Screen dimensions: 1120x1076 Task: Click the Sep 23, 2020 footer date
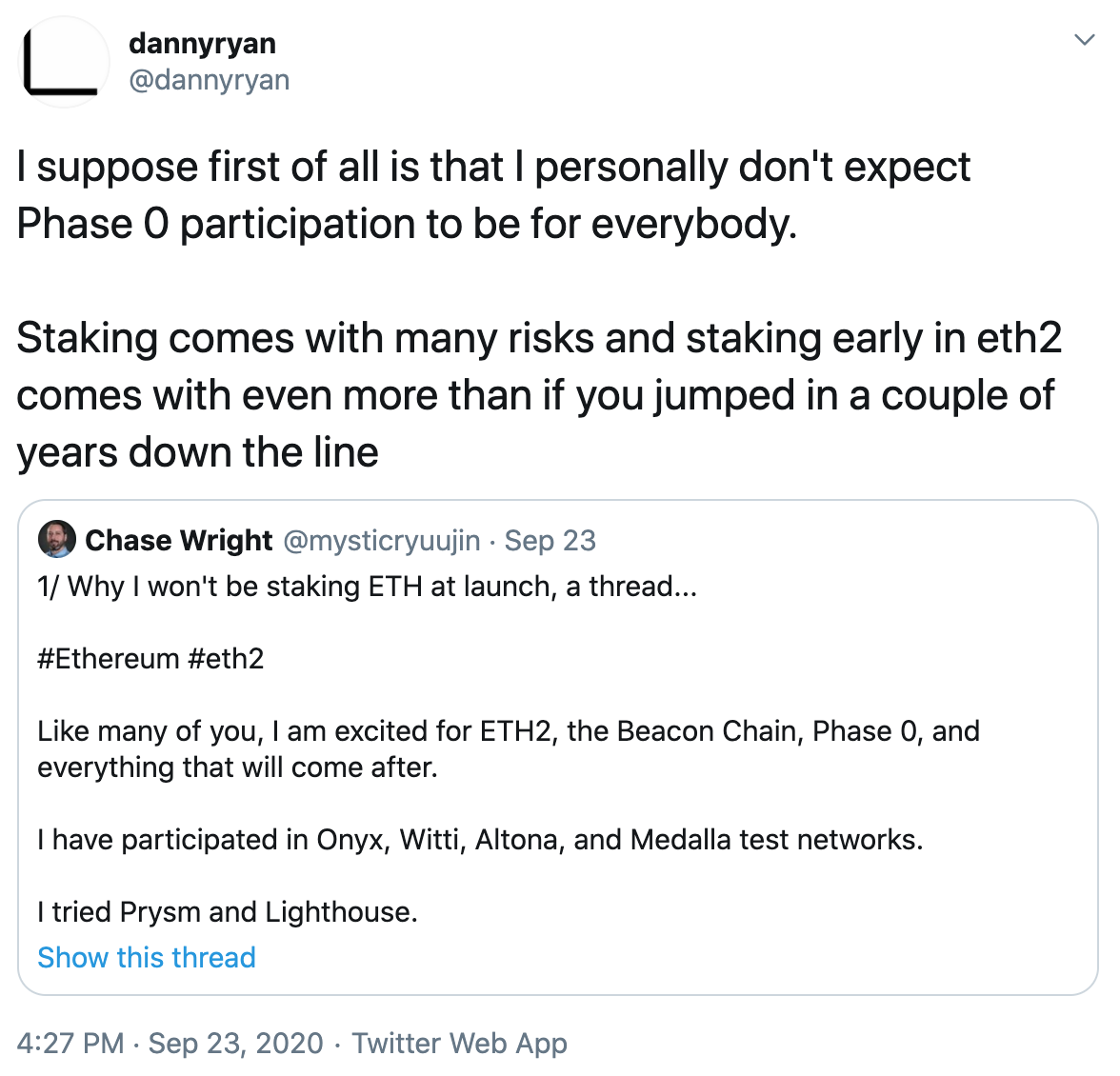(x=236, y=1043)
